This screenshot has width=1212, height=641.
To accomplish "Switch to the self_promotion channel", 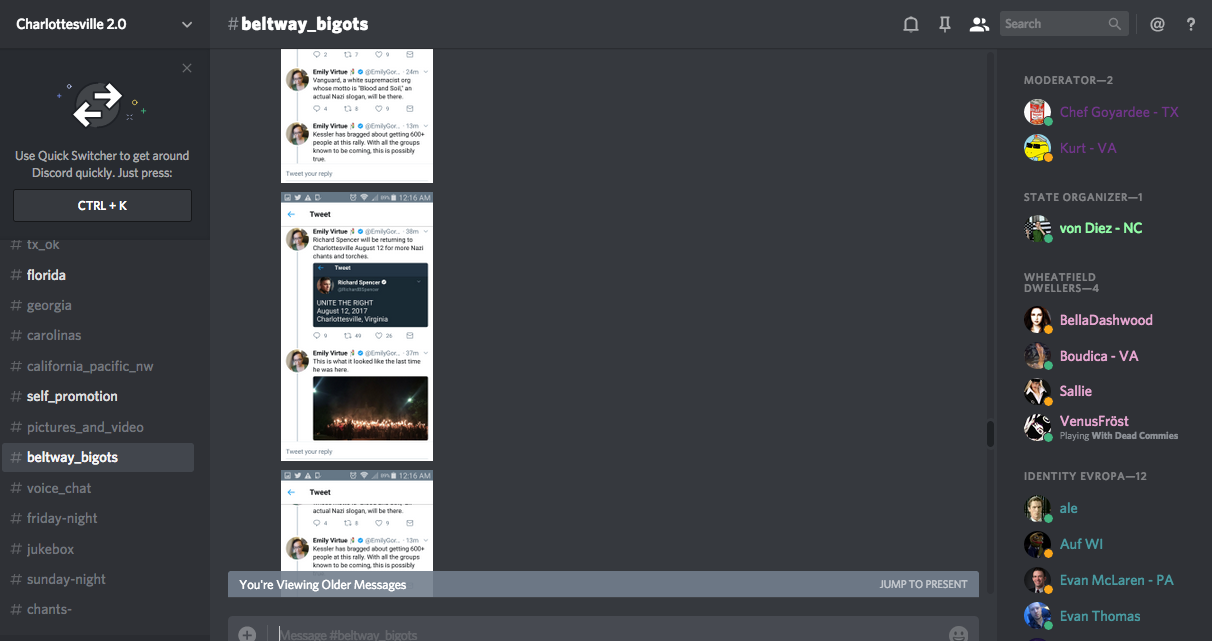I will 72,396.
